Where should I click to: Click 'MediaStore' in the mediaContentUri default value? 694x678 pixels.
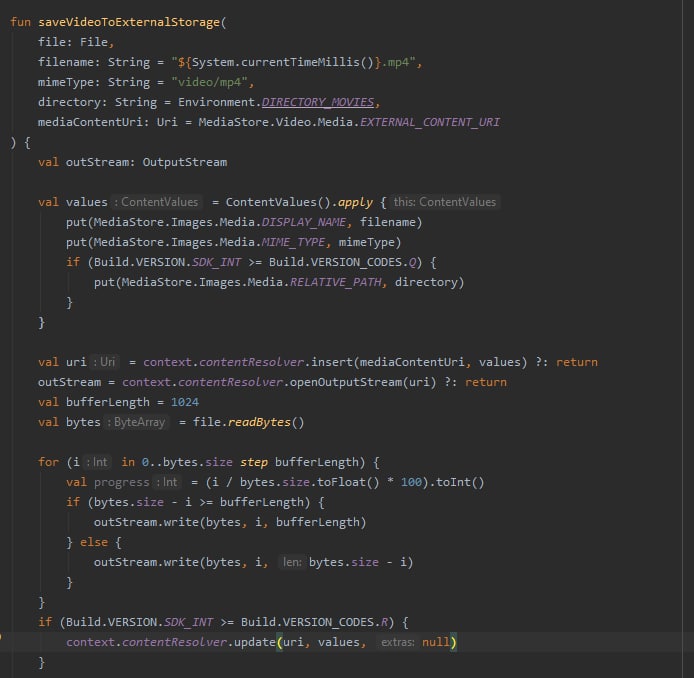click(234, 122)
